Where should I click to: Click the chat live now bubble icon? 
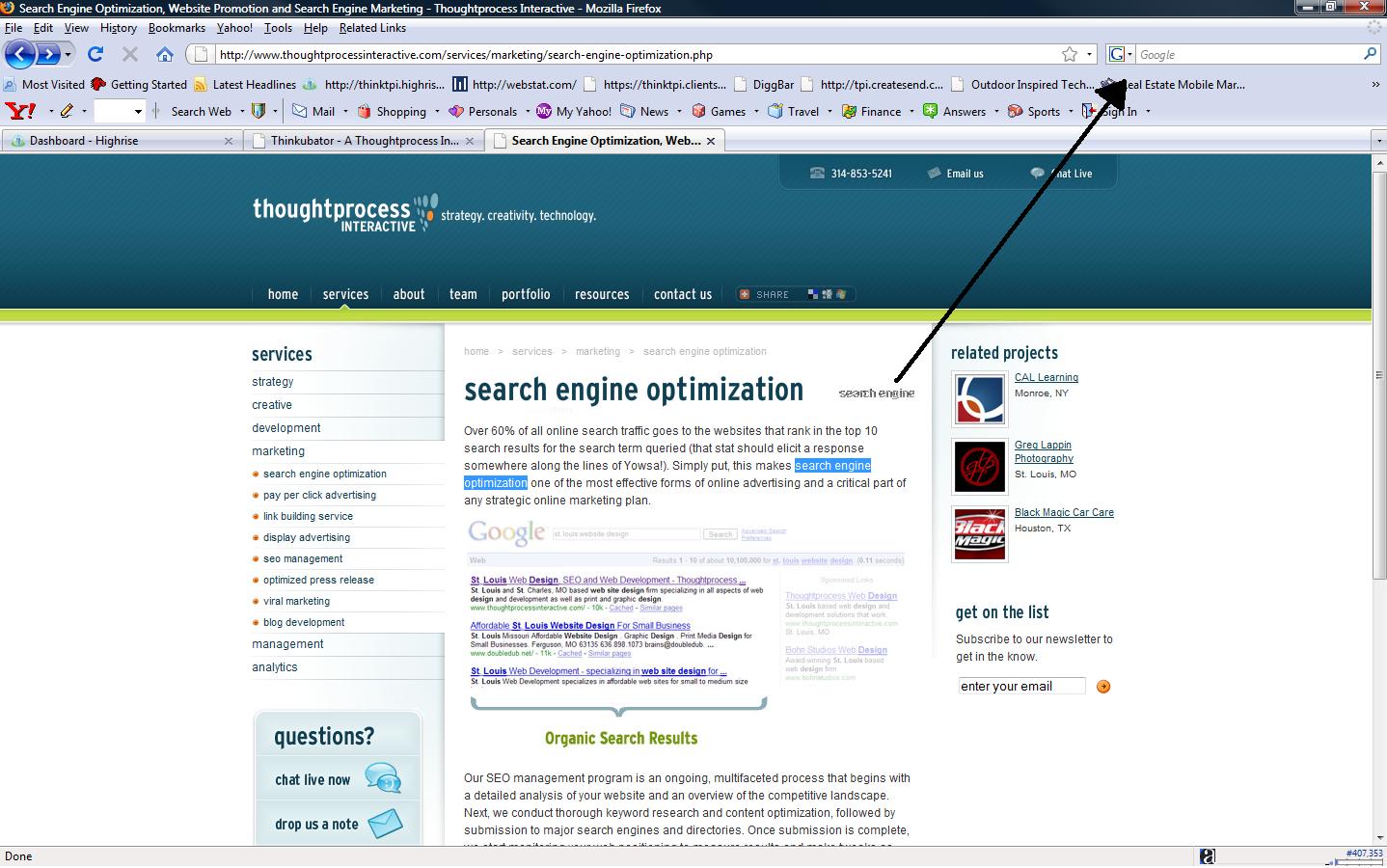(383, 778)
